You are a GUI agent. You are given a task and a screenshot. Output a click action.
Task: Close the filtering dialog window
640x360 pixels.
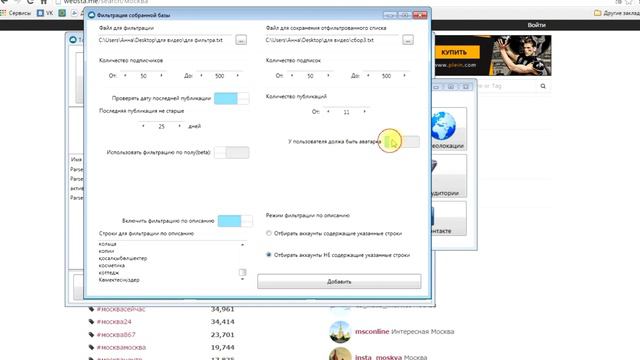pos(420,15)
